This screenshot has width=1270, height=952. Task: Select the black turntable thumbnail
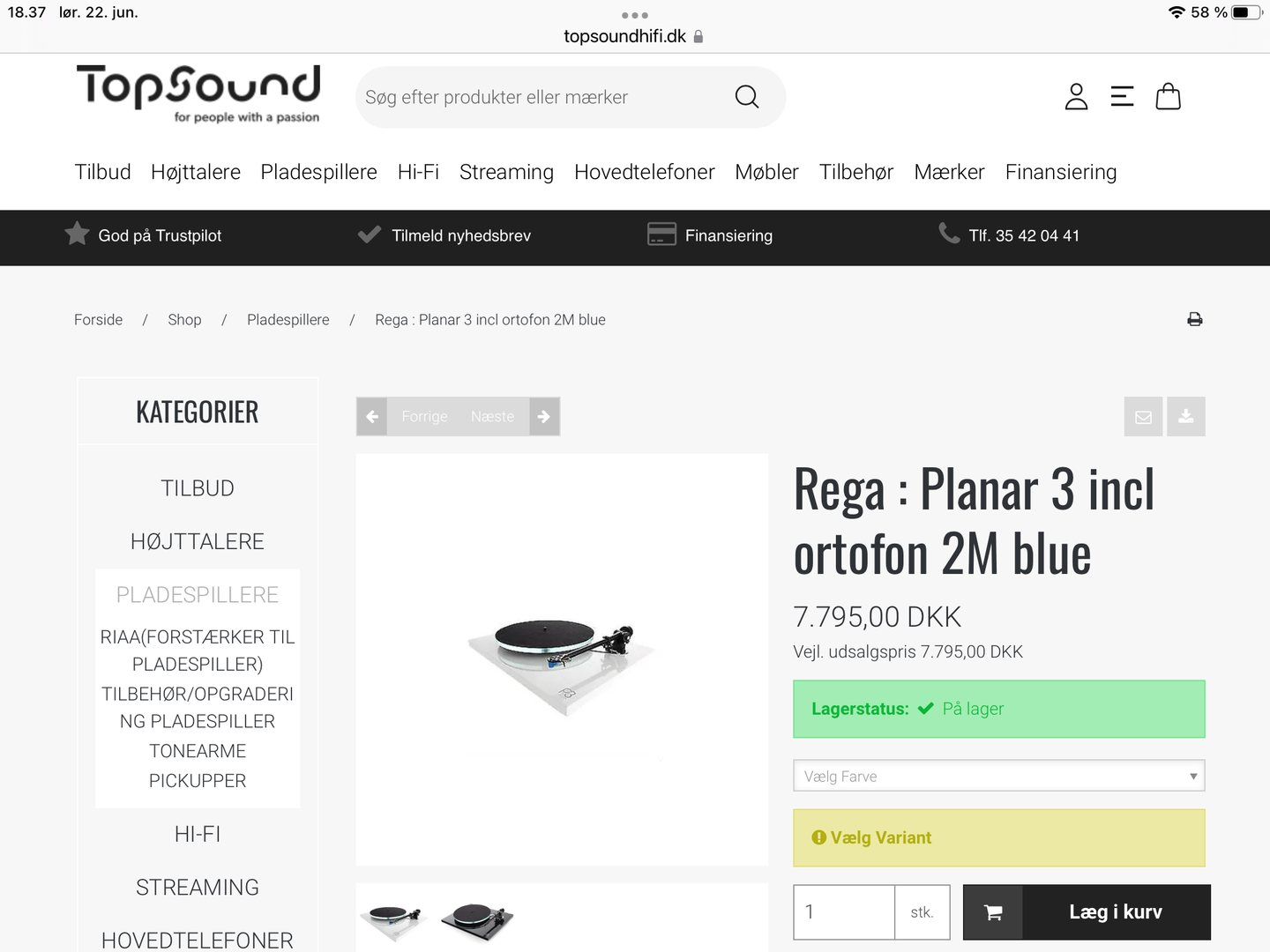click(477, 921)
